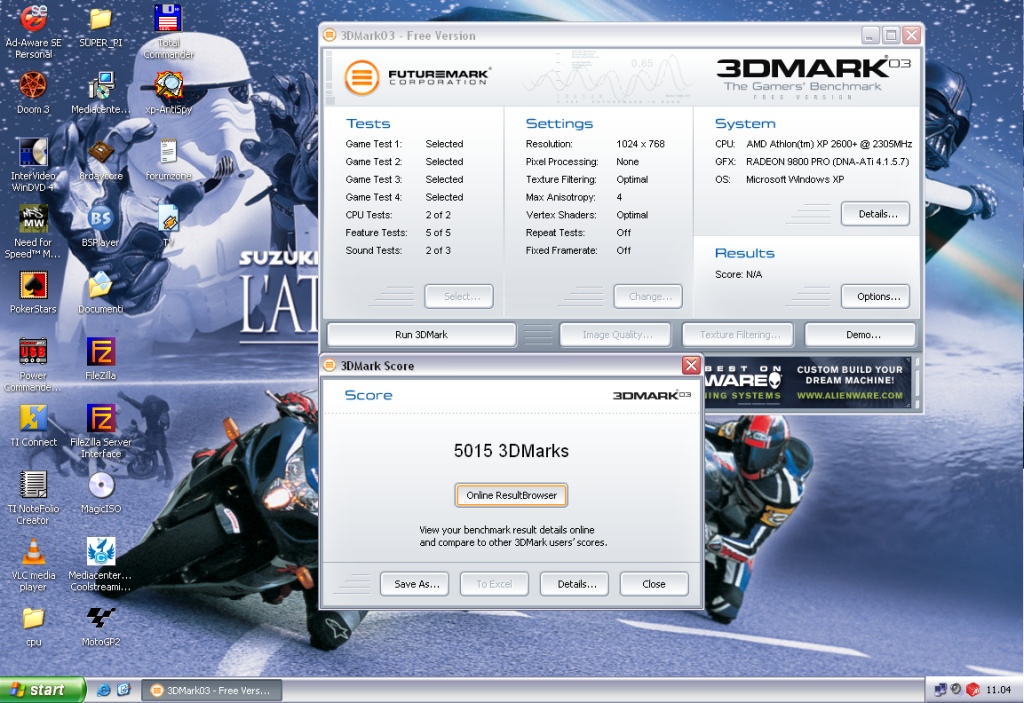1024x703 pixels.
Task: Launch Total Commander desktop icon
Action: point(168,20)
